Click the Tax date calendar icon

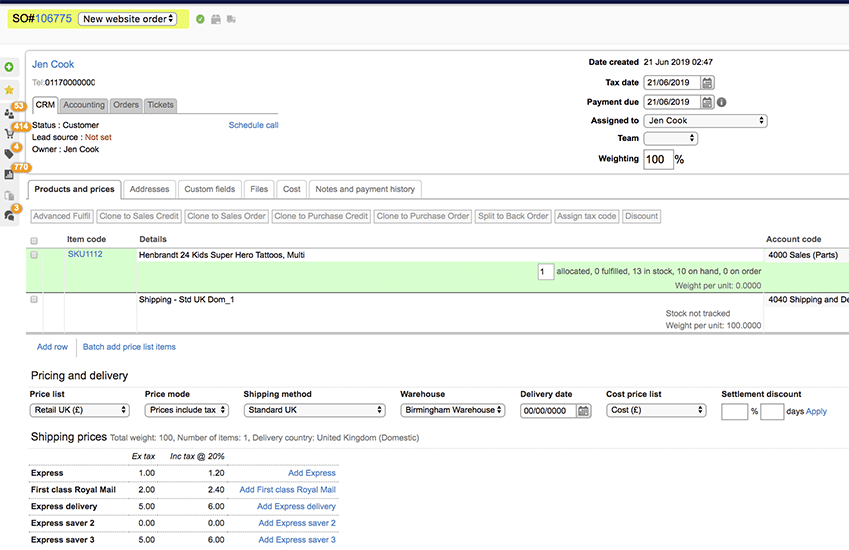[x=707, y=83]
